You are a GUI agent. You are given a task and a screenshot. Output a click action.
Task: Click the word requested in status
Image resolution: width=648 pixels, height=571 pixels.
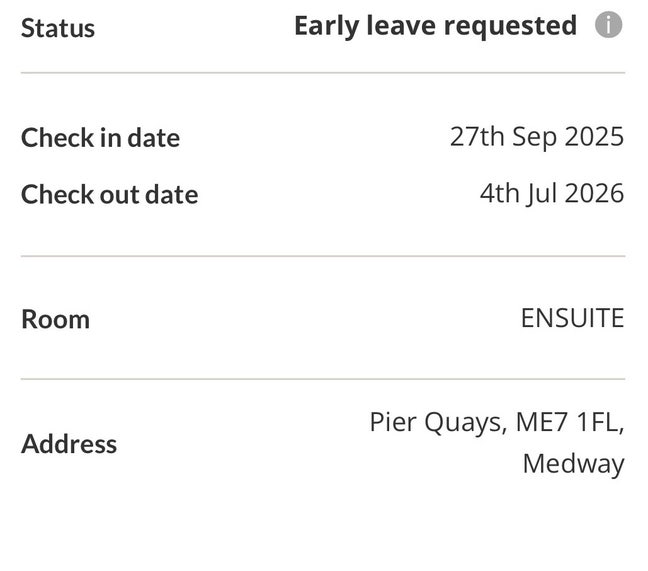[x=510, y=27]
